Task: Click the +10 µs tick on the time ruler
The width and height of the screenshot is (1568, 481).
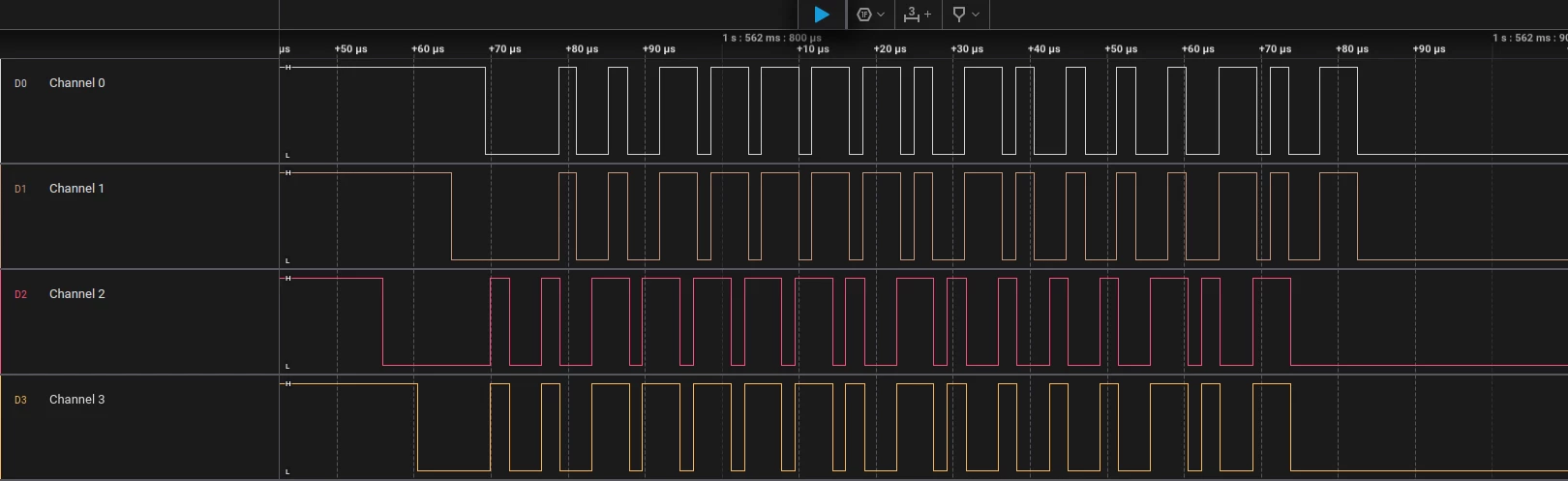Action: [813, 48]
